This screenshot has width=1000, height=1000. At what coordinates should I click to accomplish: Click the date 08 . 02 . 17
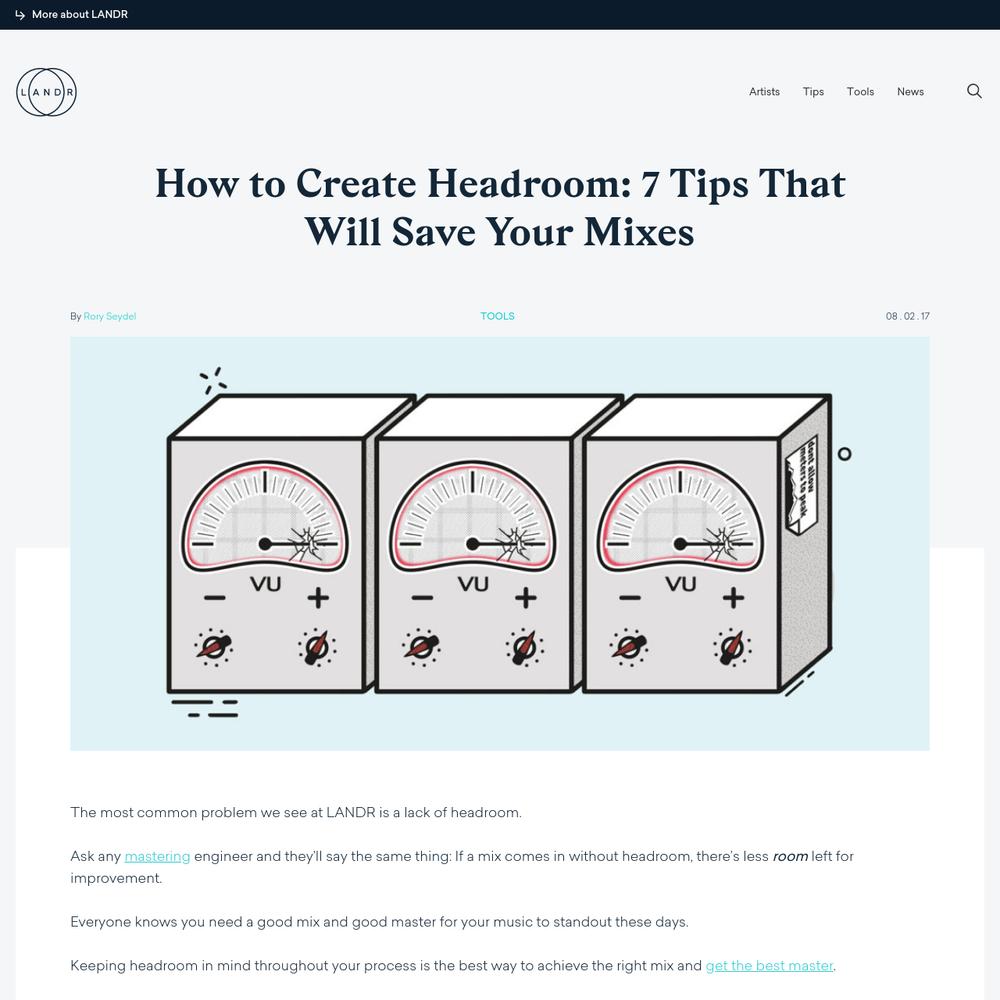click(x=908, y=316)
